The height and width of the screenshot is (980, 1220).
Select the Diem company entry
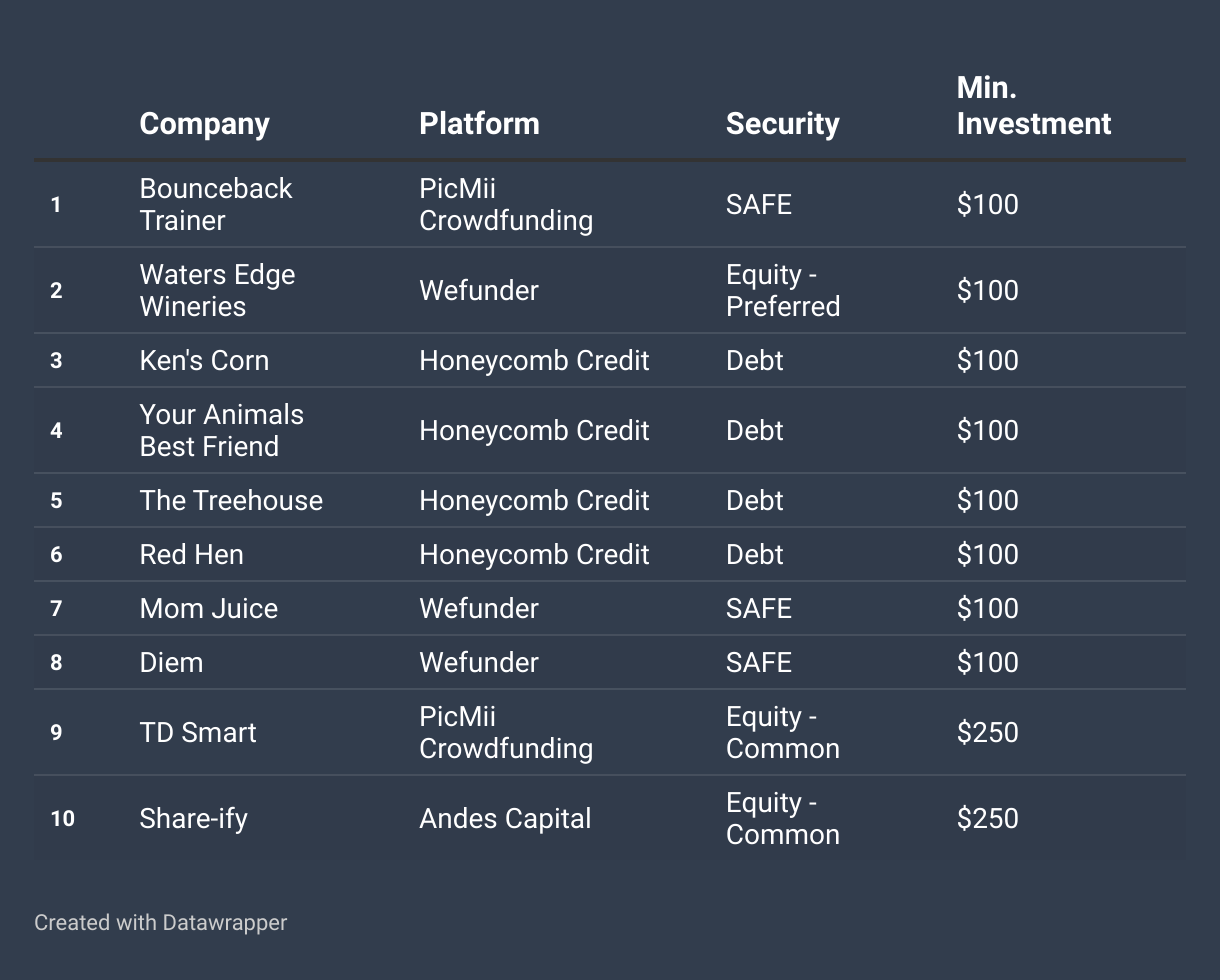click(171, 662)
